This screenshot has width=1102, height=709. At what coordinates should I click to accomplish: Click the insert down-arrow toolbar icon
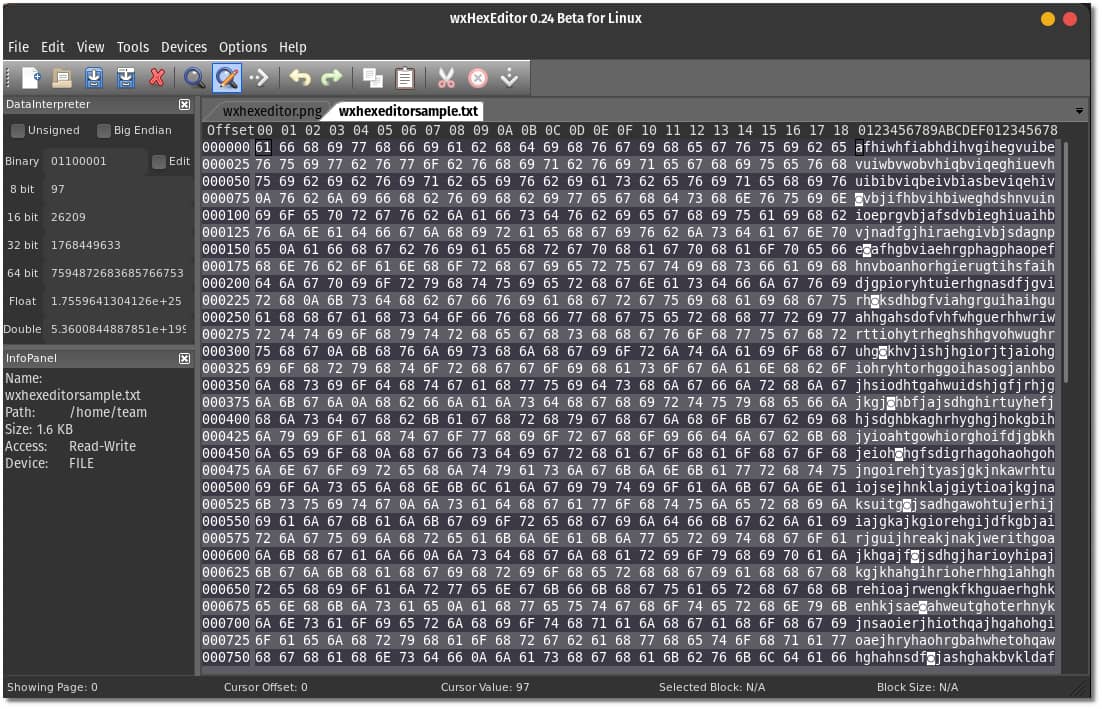coord(510,77)
